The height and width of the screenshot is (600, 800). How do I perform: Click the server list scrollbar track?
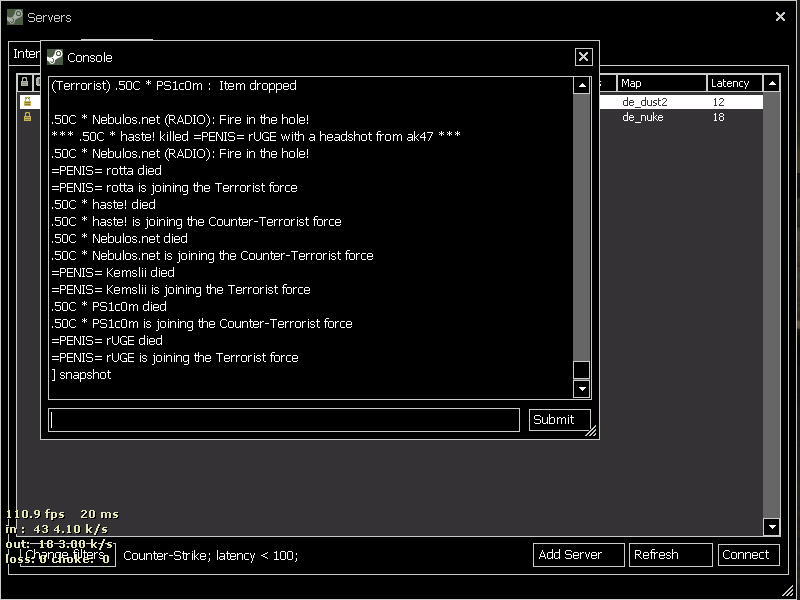(772, 305)
